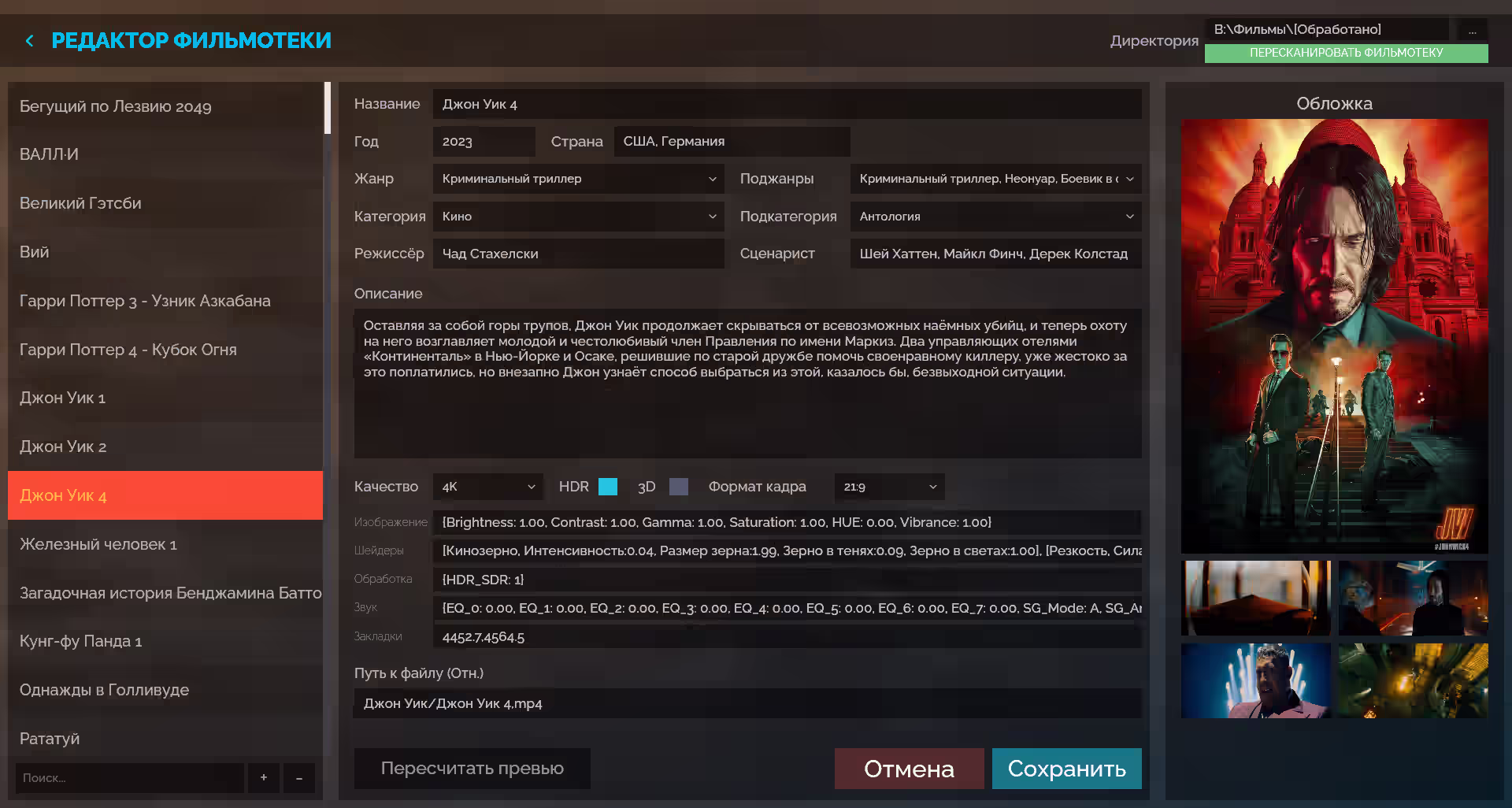The width and height of the screenshot is (1512, 808).
Task: Click the Обработка field with HDR_SDR
Action: 787,580
